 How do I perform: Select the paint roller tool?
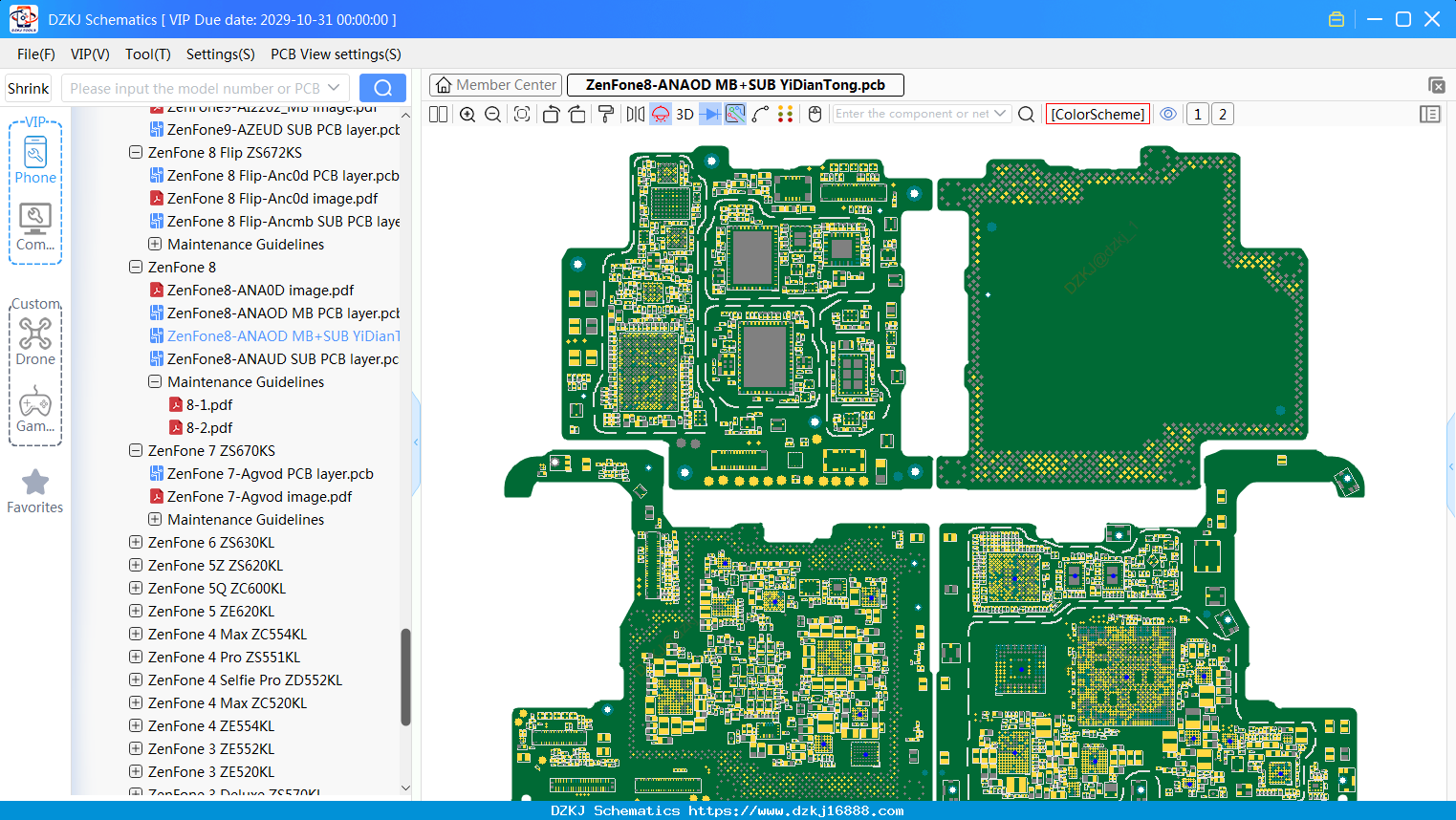click(x=606, y=115)
